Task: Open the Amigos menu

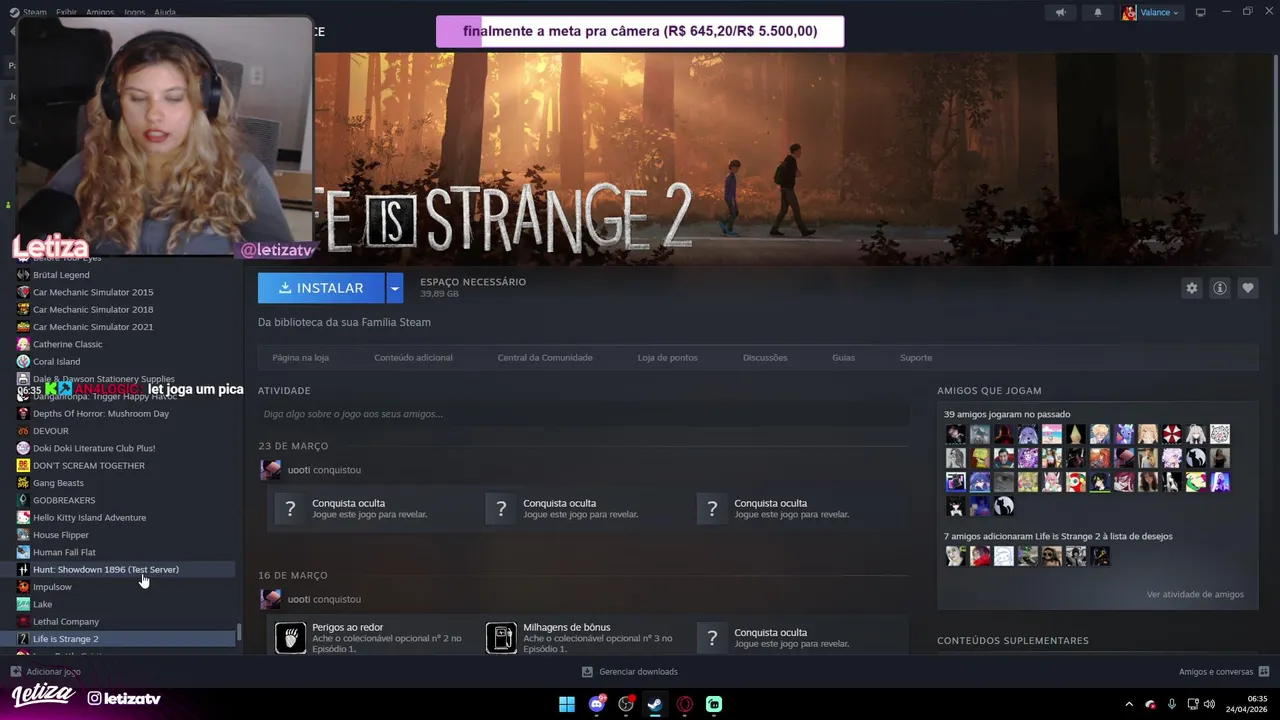Action: pos(100,12)
